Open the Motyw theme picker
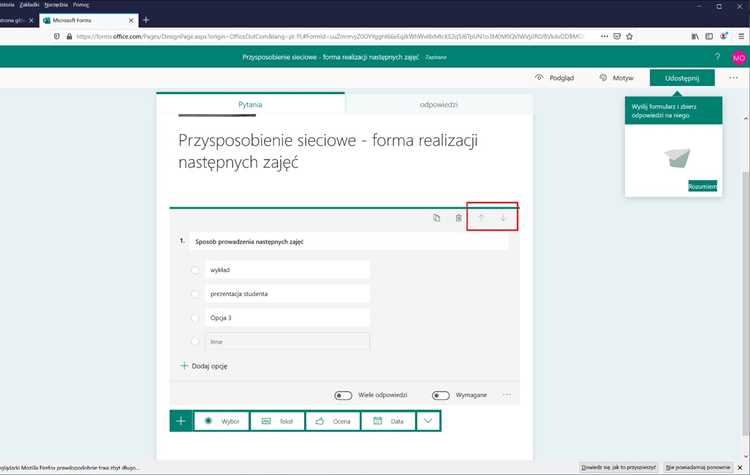 (x=617, y=77)
